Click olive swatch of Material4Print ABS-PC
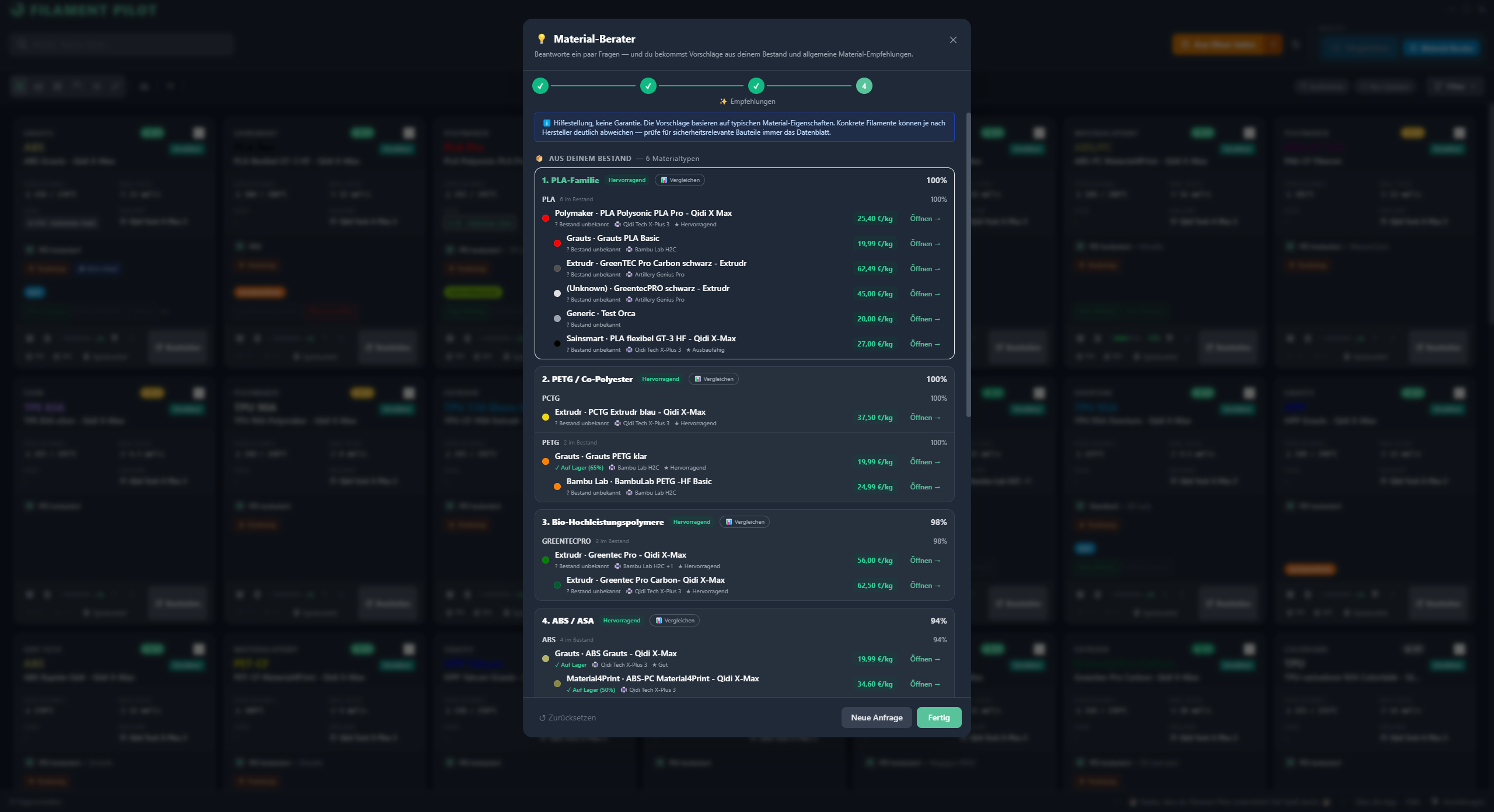The height and width of the screenshot is (812, 1494). coord(557,684)
